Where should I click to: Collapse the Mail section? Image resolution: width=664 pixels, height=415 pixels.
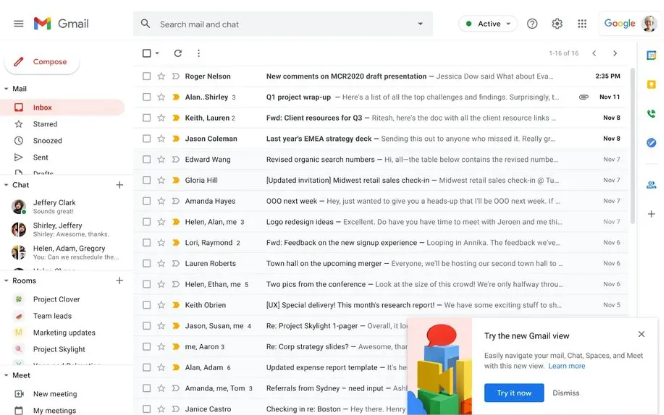6,89
